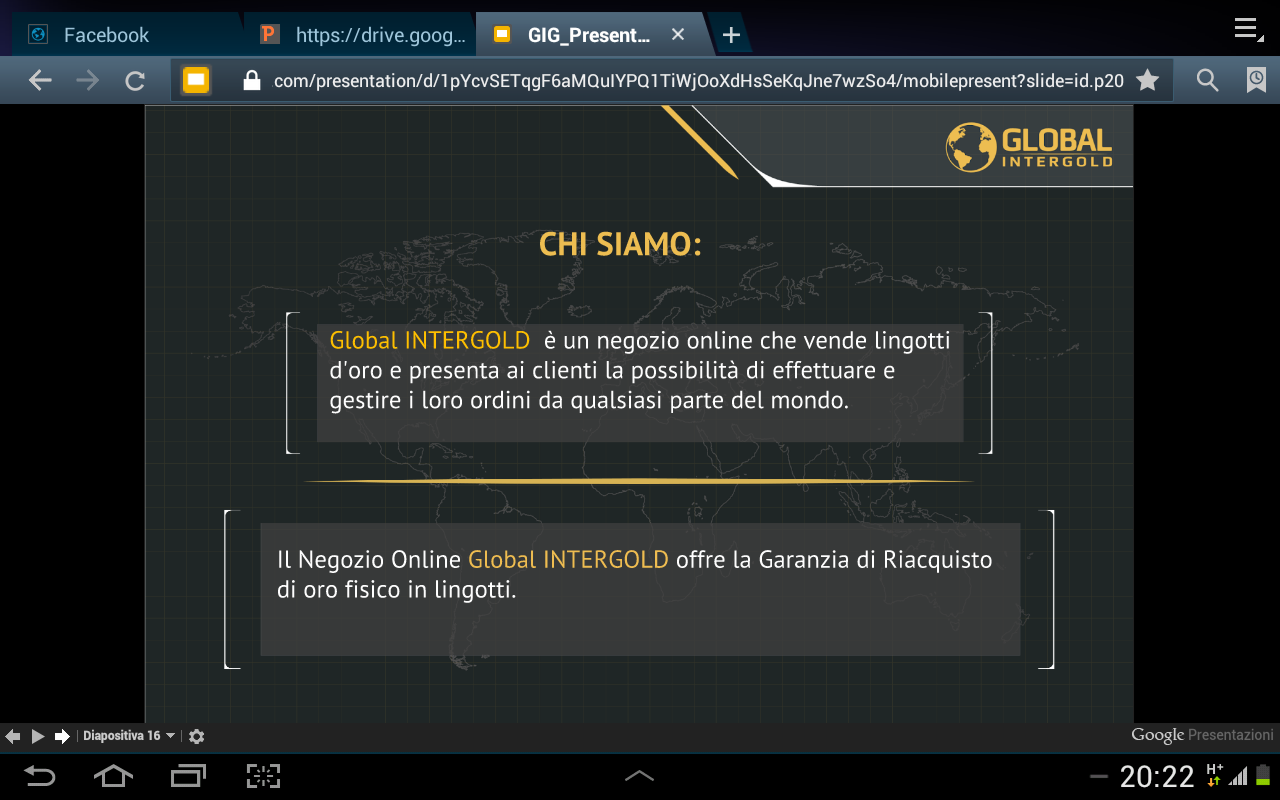Navigate forward in browser

[88, 81]
